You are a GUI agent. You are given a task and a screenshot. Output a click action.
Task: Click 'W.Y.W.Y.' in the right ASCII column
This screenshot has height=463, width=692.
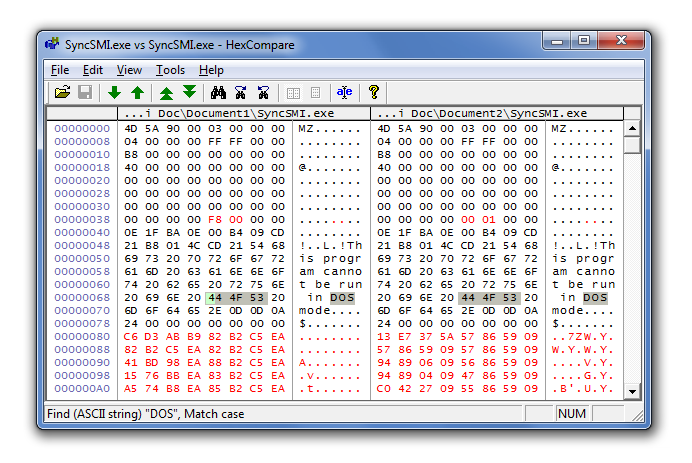(x=583, y=350)
